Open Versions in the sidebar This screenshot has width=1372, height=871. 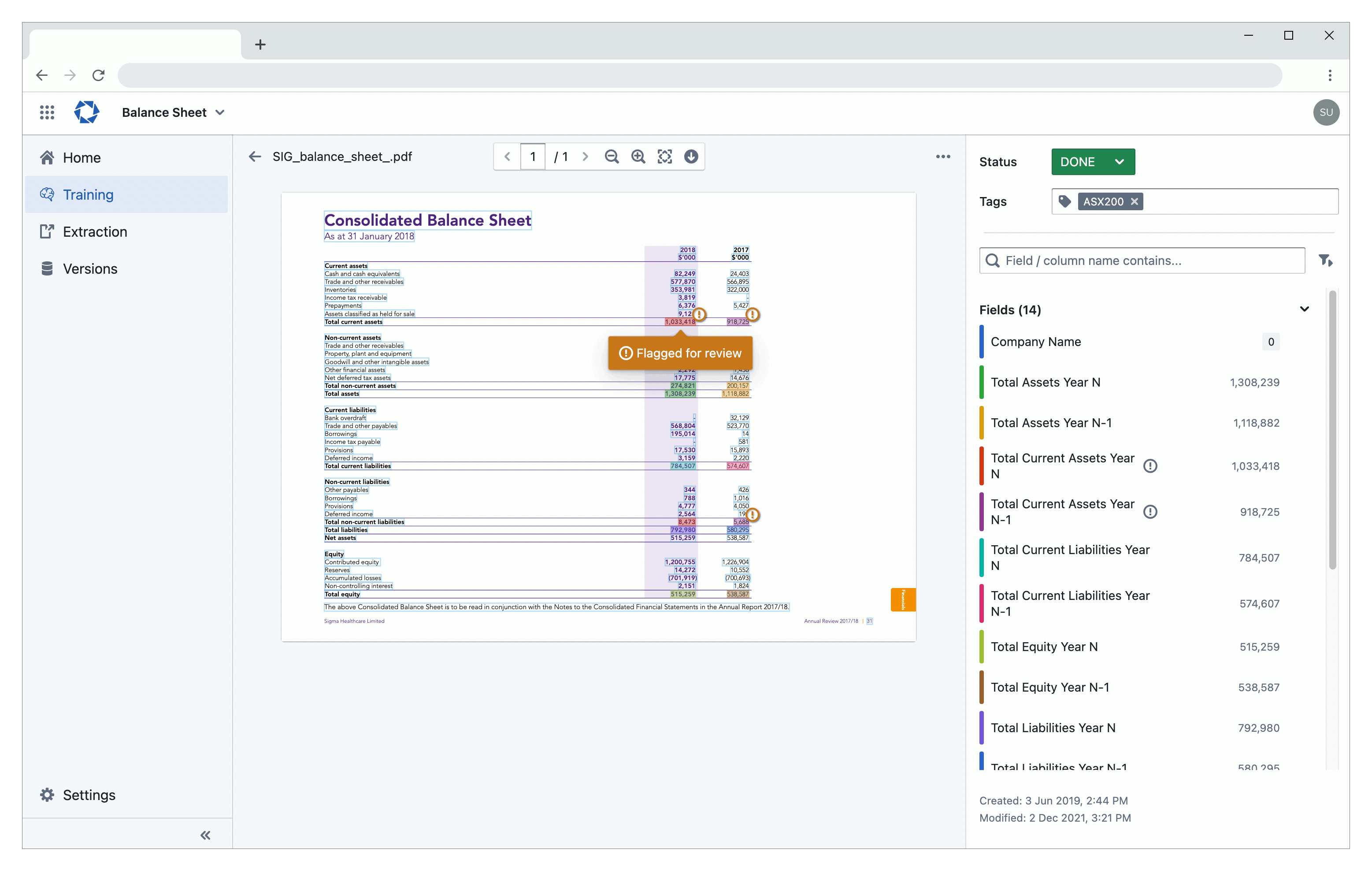(x=126, y=268)
